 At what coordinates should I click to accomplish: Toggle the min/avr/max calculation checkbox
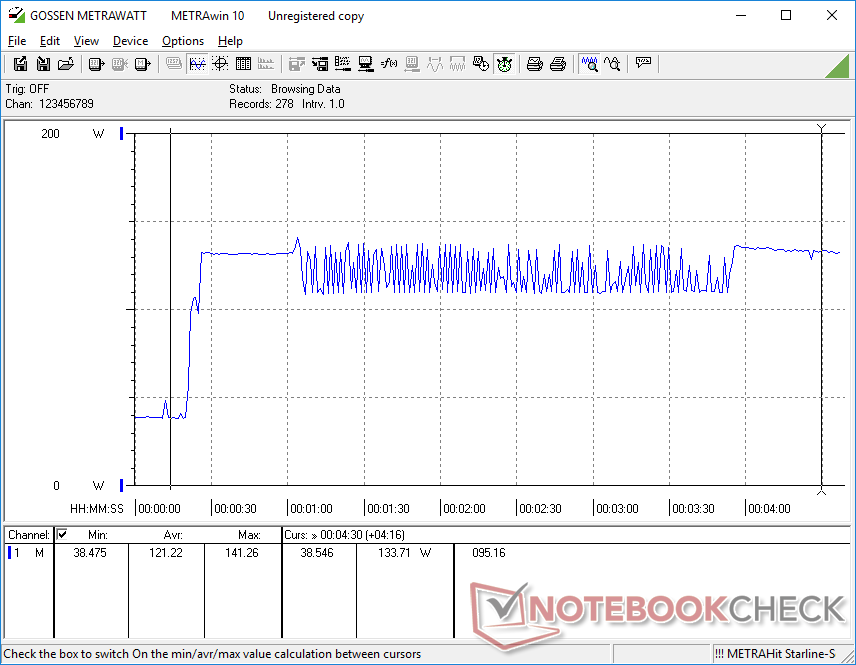[62, 534]
